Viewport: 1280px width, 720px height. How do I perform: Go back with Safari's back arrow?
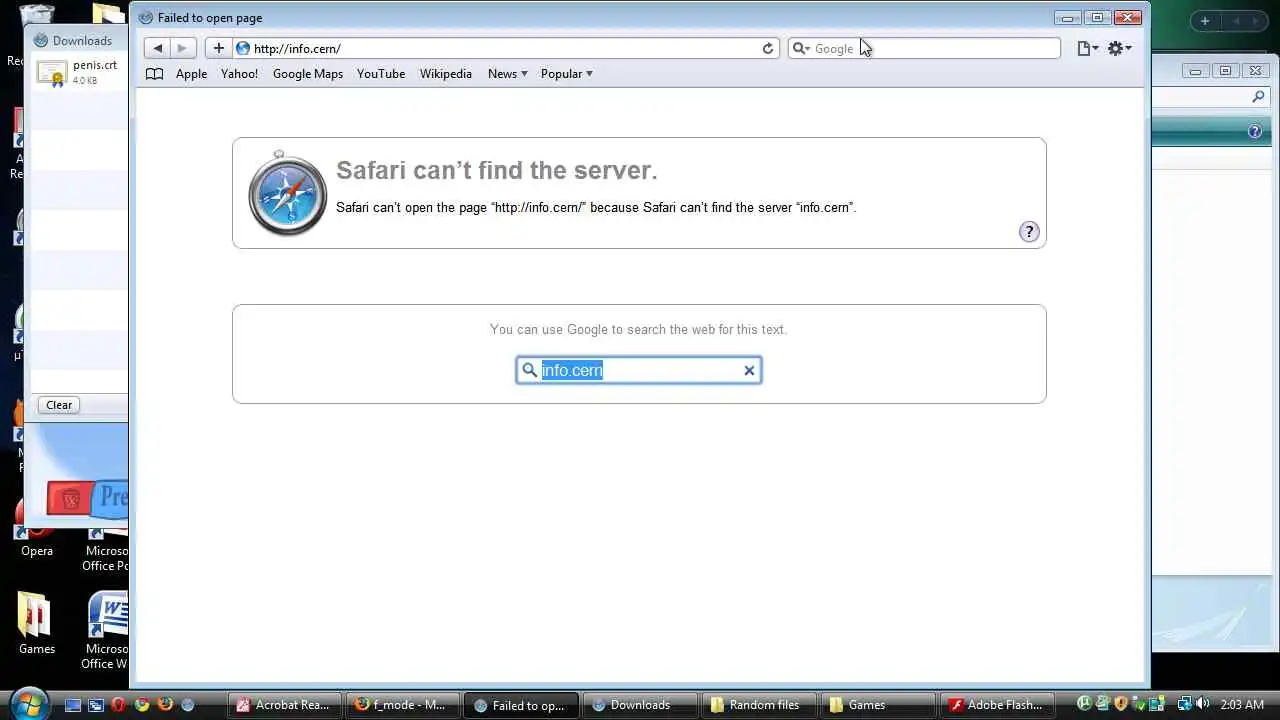click(158, 48)
